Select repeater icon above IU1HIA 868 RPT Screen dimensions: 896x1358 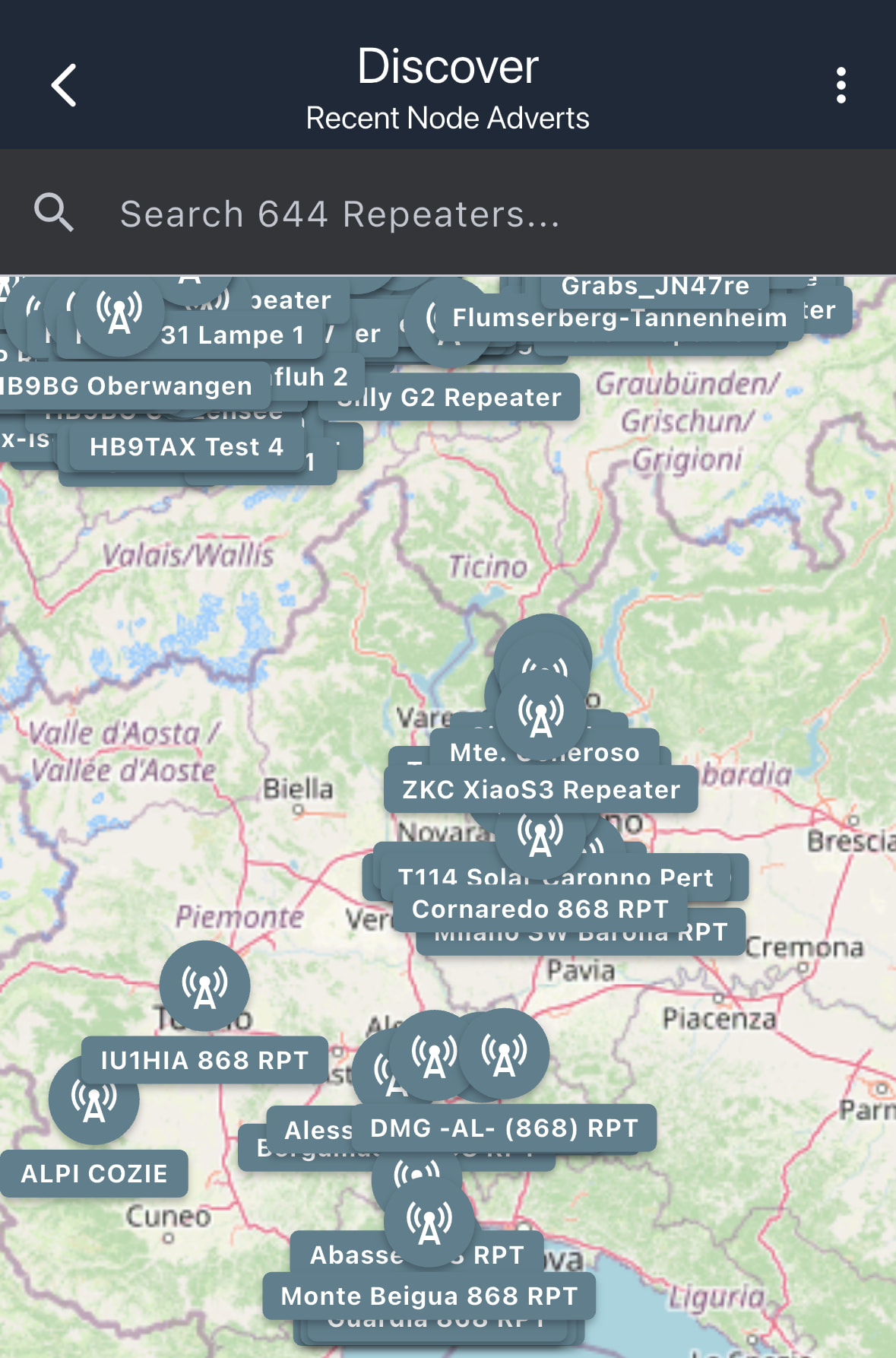coord(204,986)
